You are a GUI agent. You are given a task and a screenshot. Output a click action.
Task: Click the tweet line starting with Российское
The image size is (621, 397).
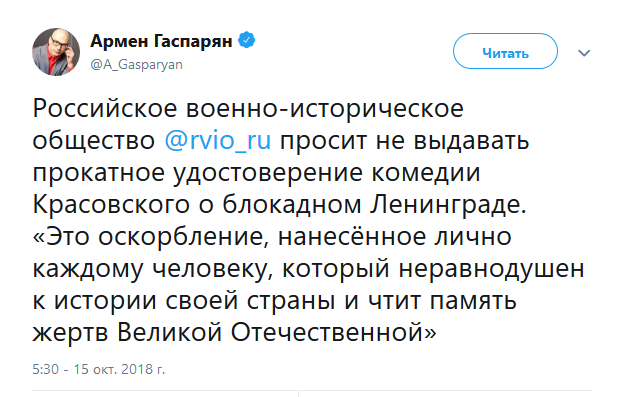[248, 108]
